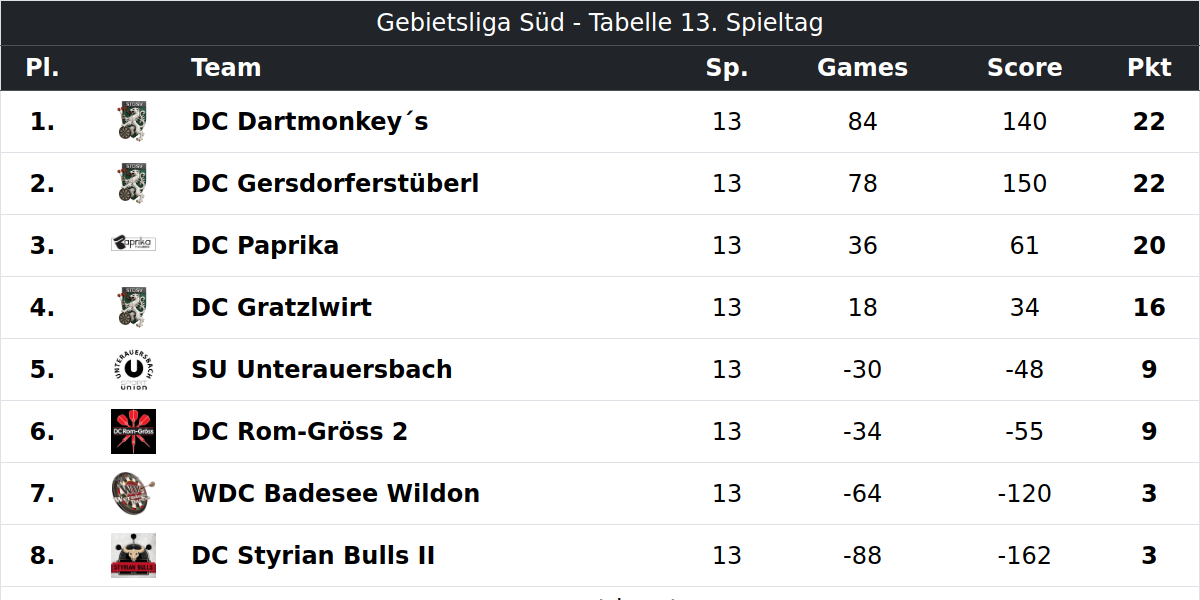
Task: Select the Games column header
Action: coord(862,68)
